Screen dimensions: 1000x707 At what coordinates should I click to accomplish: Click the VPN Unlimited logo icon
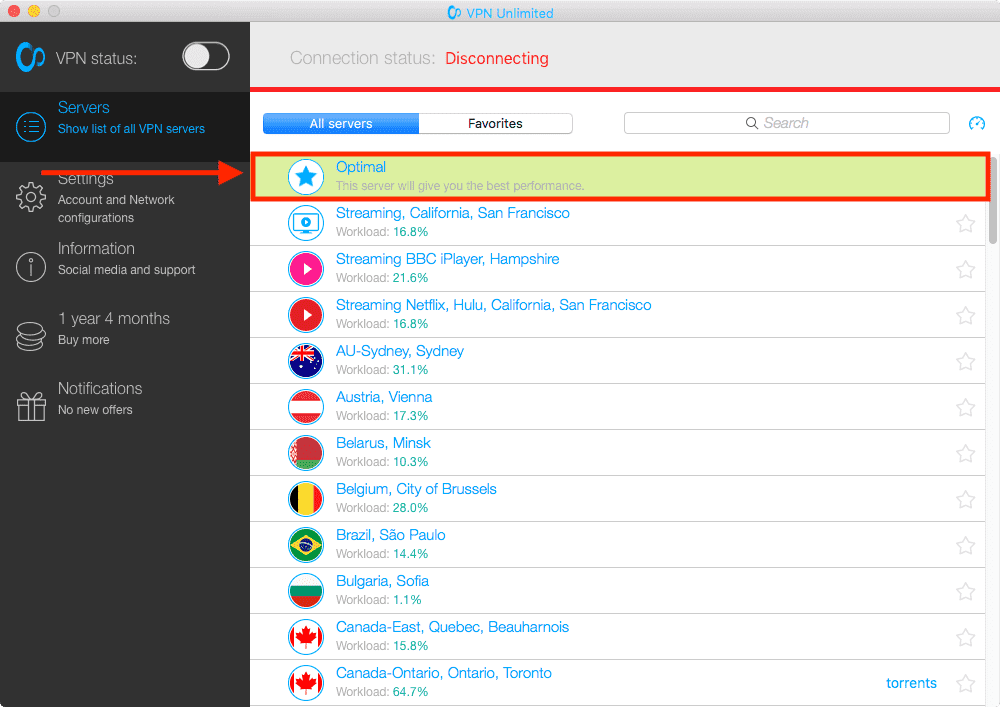point(31,57)
